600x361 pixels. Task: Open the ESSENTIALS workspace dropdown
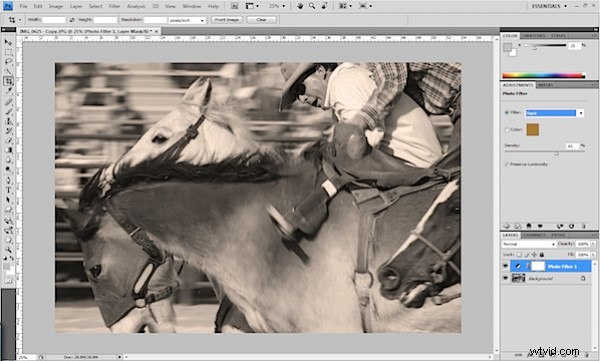550,6
